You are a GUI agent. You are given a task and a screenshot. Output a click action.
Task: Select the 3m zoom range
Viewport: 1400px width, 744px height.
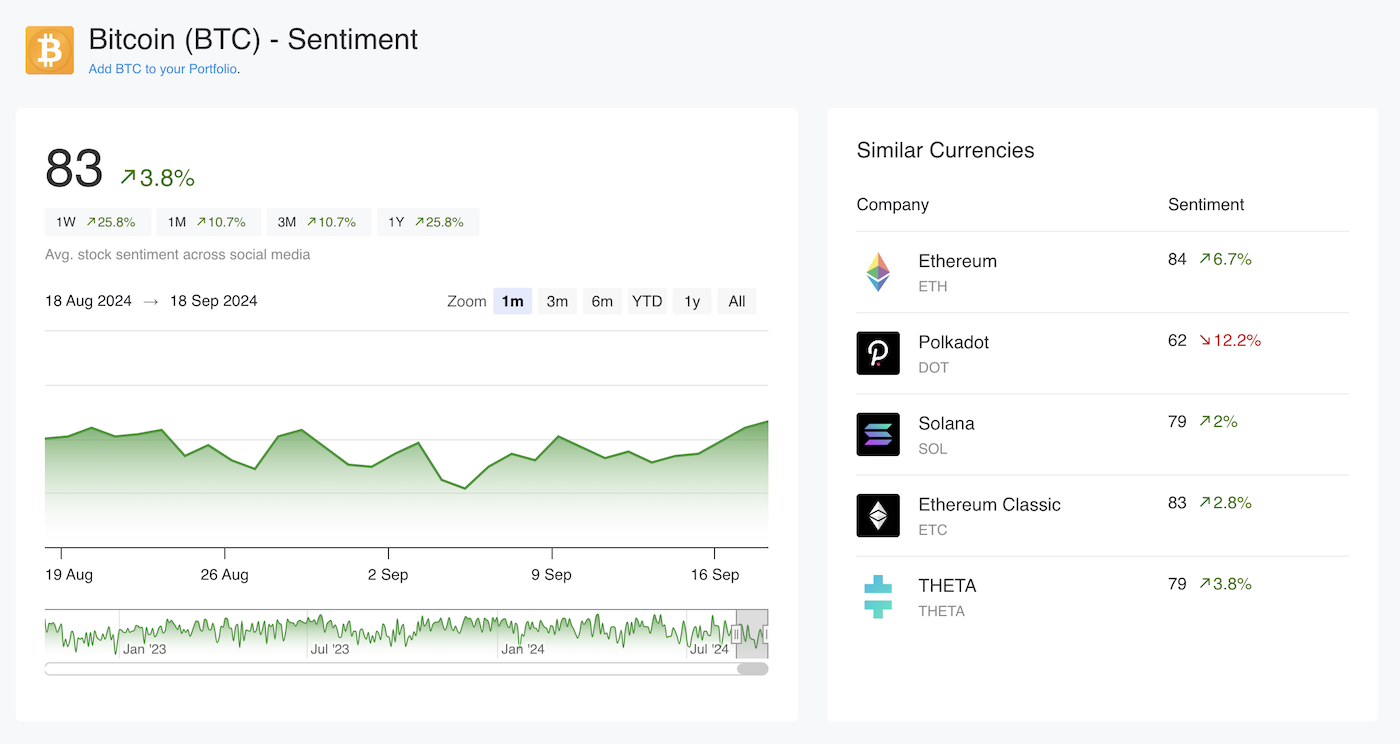(557, 301)
